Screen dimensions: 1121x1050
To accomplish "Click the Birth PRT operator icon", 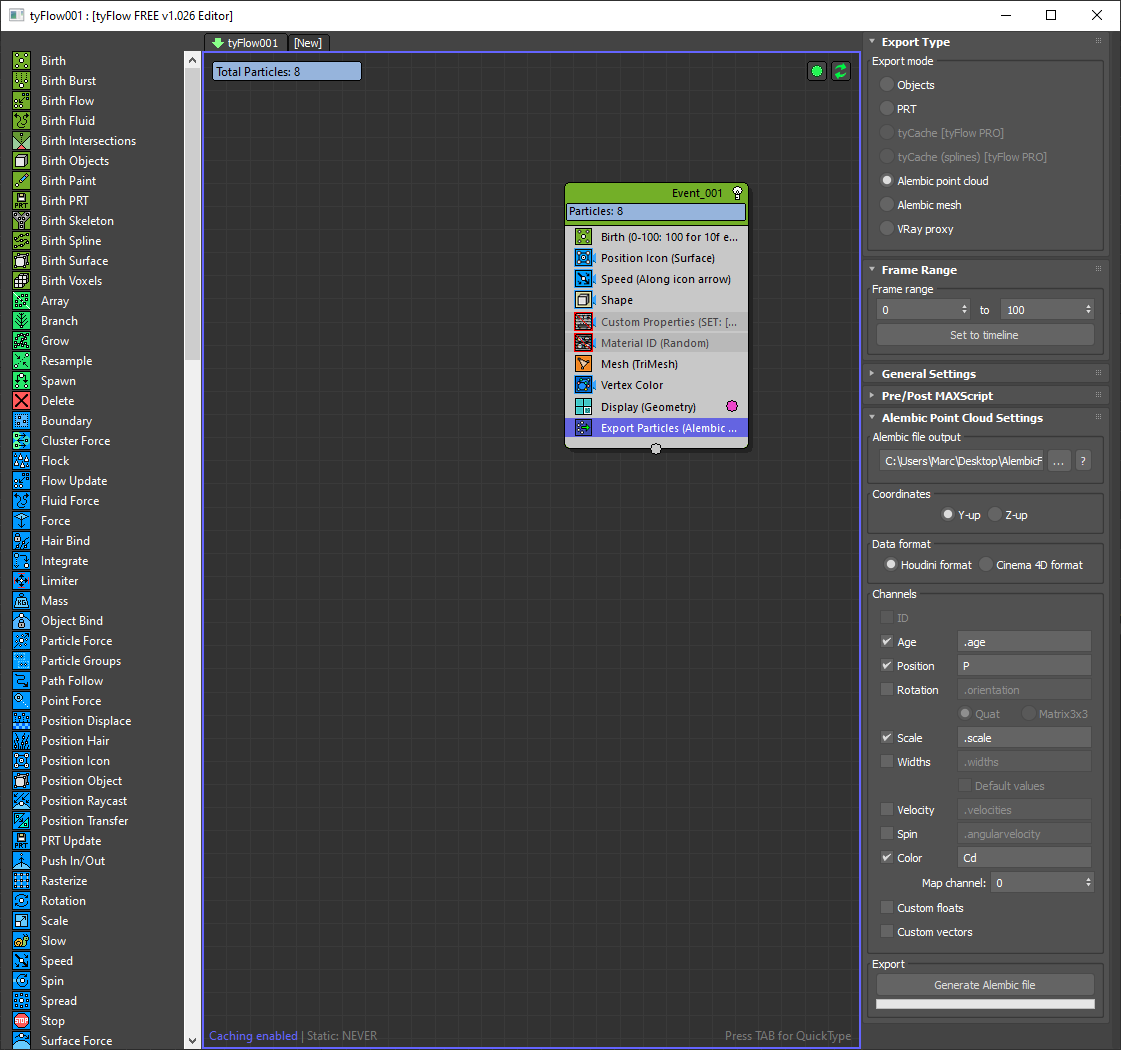I will tap(21, 201).
